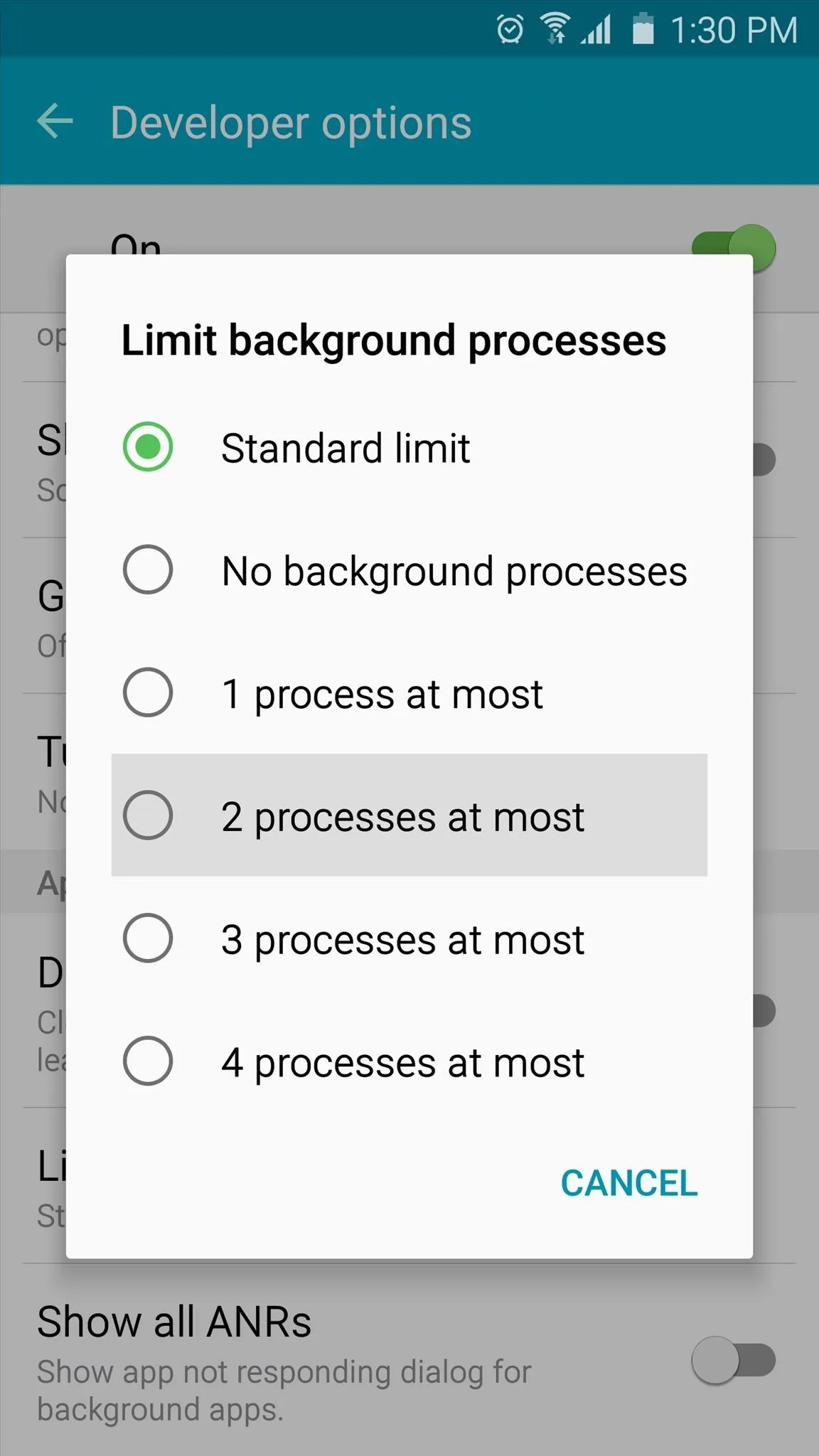Image resolution: width=819 pixels, height=1456 pixels.
Task: Tap the battery status icon
Action: (x=643, y=30)
